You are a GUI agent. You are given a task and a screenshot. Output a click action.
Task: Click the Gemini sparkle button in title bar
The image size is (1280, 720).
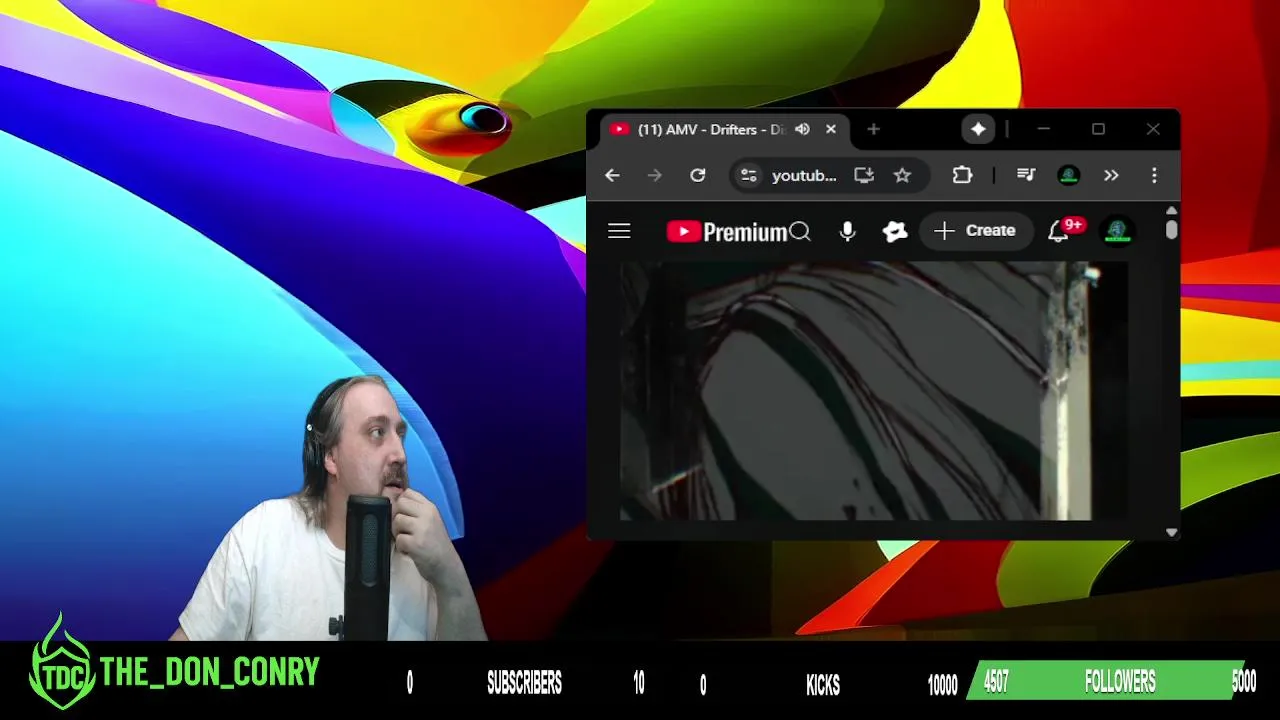pyautogui.click(x=978, y=129)
